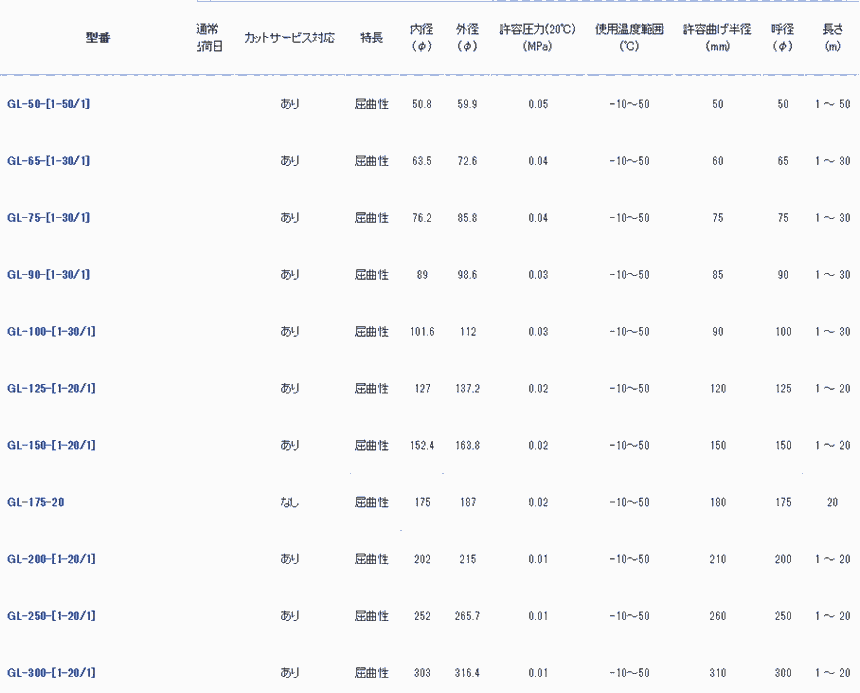
Task: Click the カットサービス対応 column header
Action: 289,38
